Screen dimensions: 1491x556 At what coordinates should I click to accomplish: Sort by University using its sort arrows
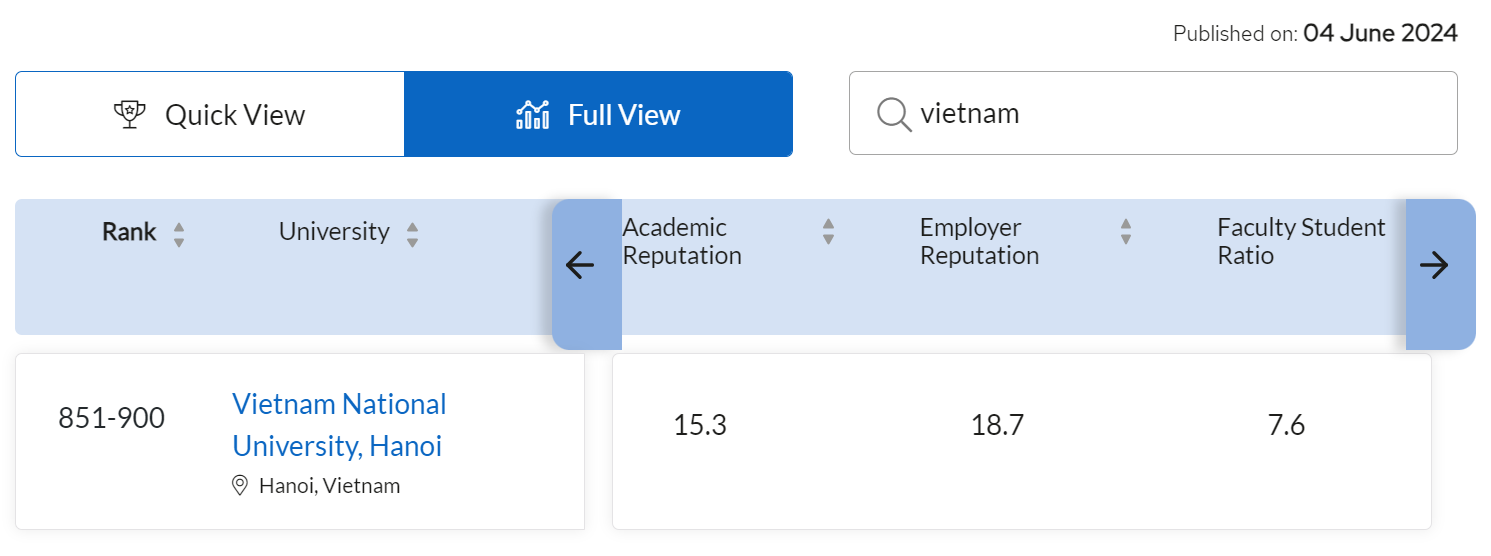point(412,234)
